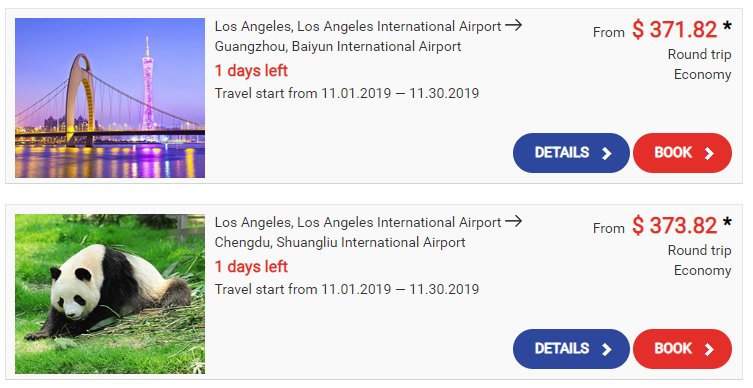
Task: Click chevron icon in Chengdu DETAILS button
Action: 607,350
